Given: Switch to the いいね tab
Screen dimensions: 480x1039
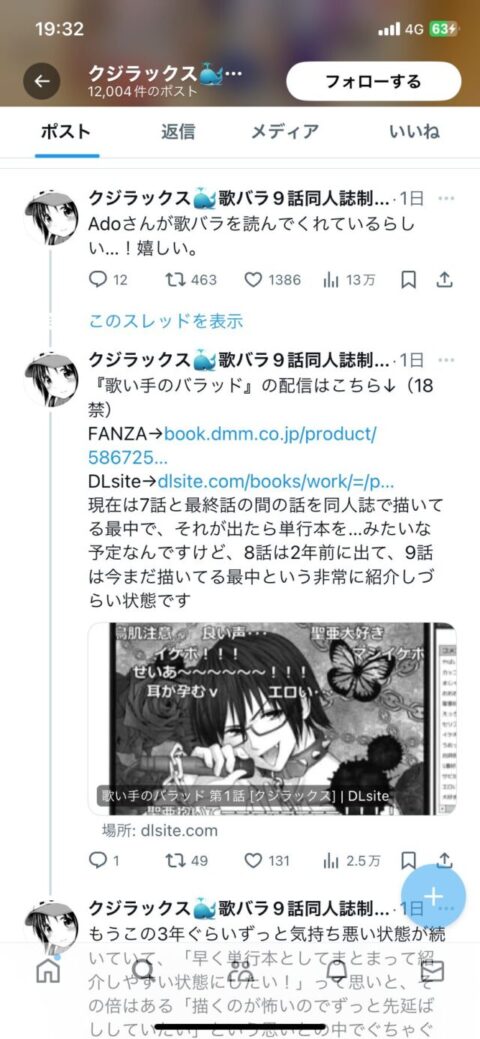Looking at the screenshot, I should point(414,131).
